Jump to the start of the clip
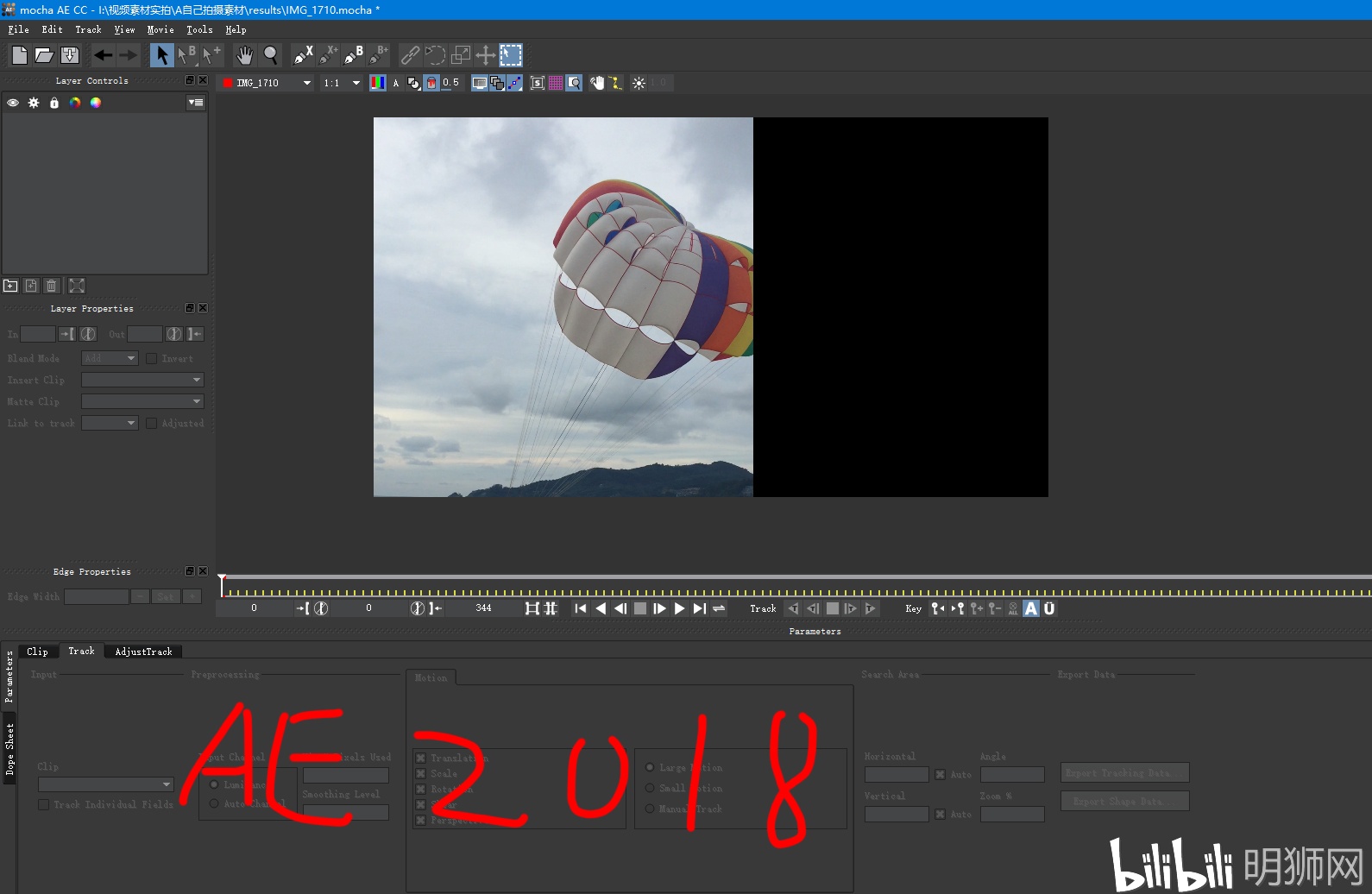This screenshot has height=894, width=1372. (581, 608)
